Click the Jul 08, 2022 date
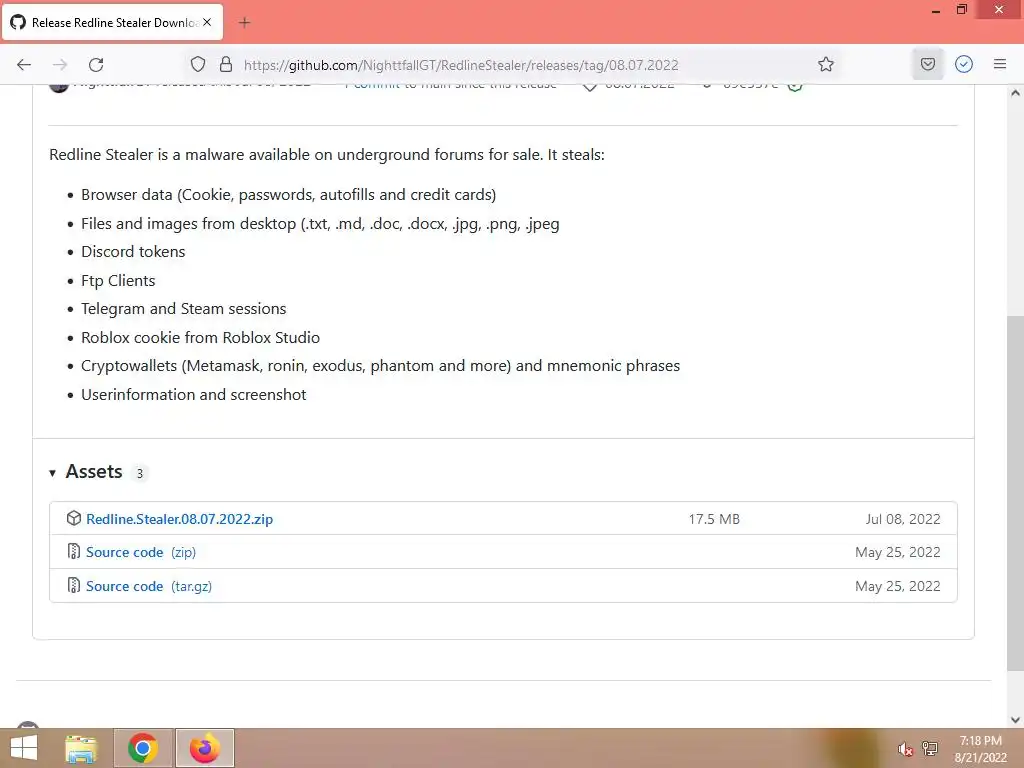1024x768 pixels. (x=903, y=519)
